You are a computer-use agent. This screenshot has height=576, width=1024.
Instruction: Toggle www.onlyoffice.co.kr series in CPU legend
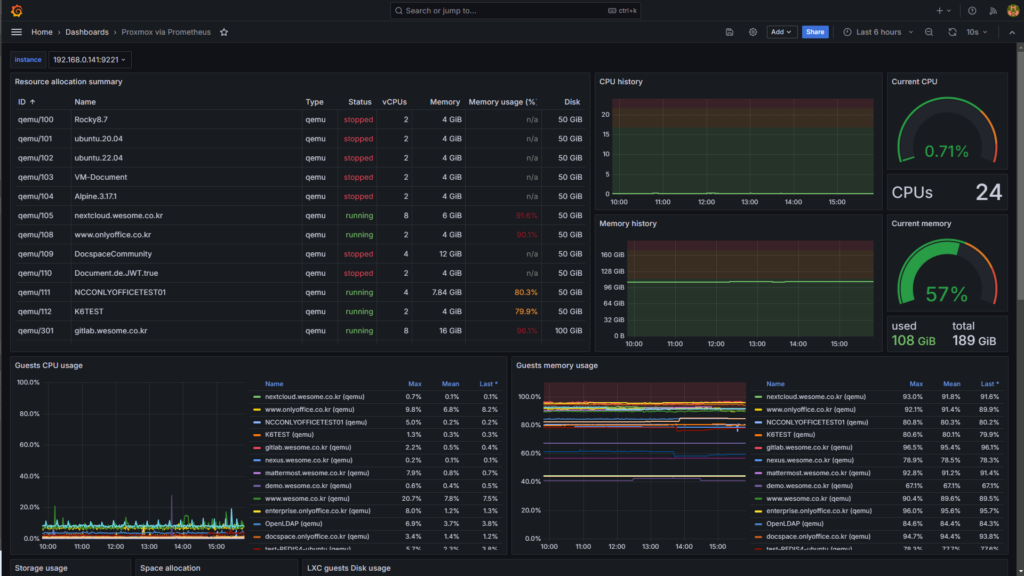click(x=310, y=409)
